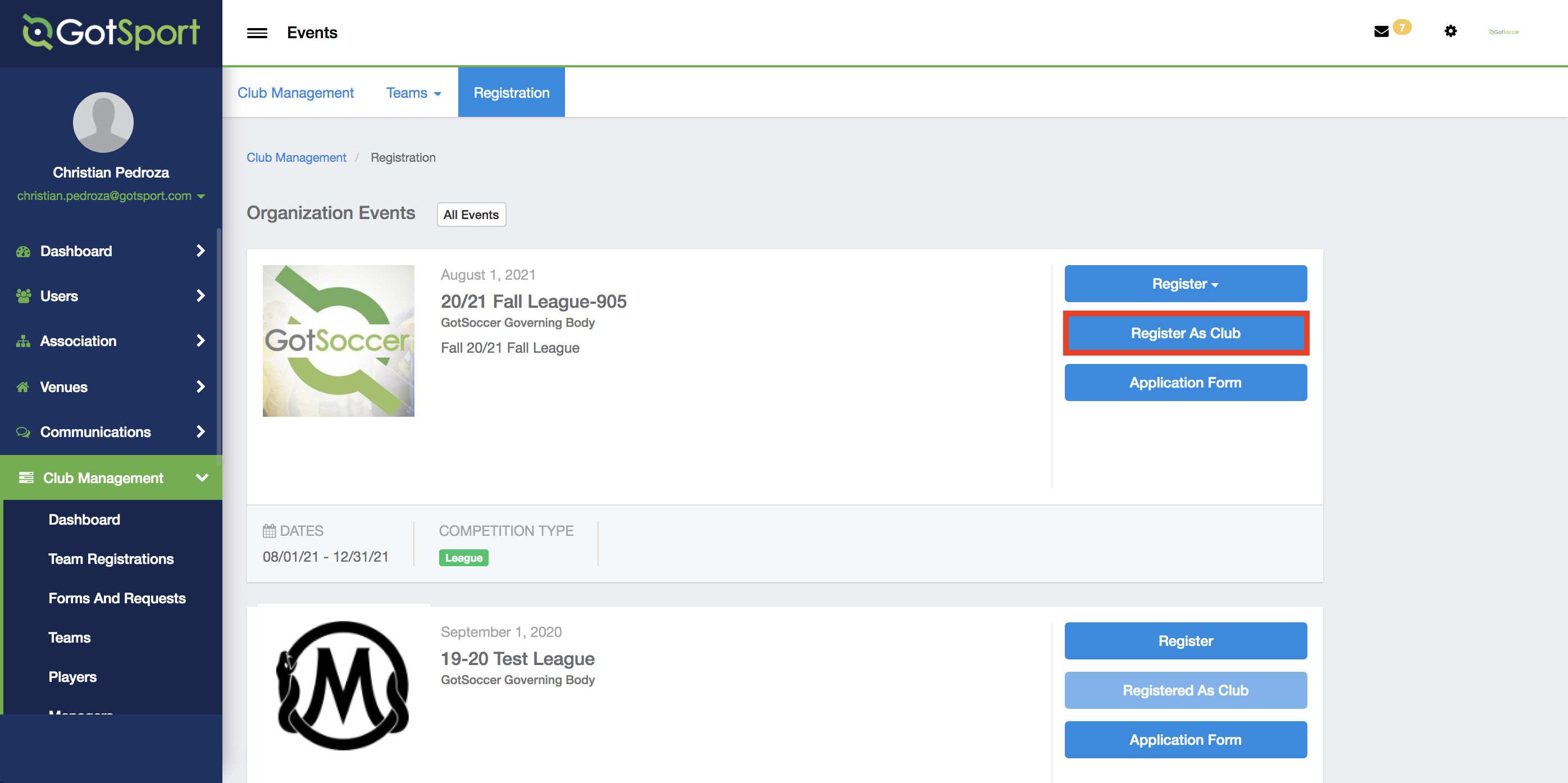The width and height of the screenshot is (1568, 783).
Task: Click the Register As Club button
Action: tap(1185, 333)
